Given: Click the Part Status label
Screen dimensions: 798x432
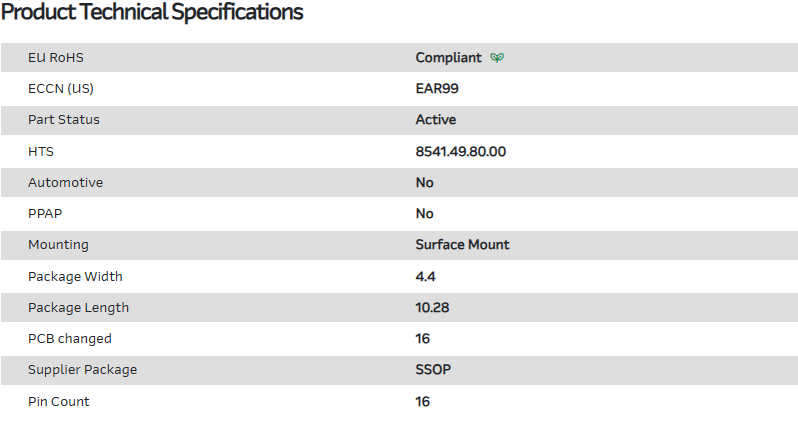Looking at the screenshot, I should pyautogui.click(x=64, y=120).
